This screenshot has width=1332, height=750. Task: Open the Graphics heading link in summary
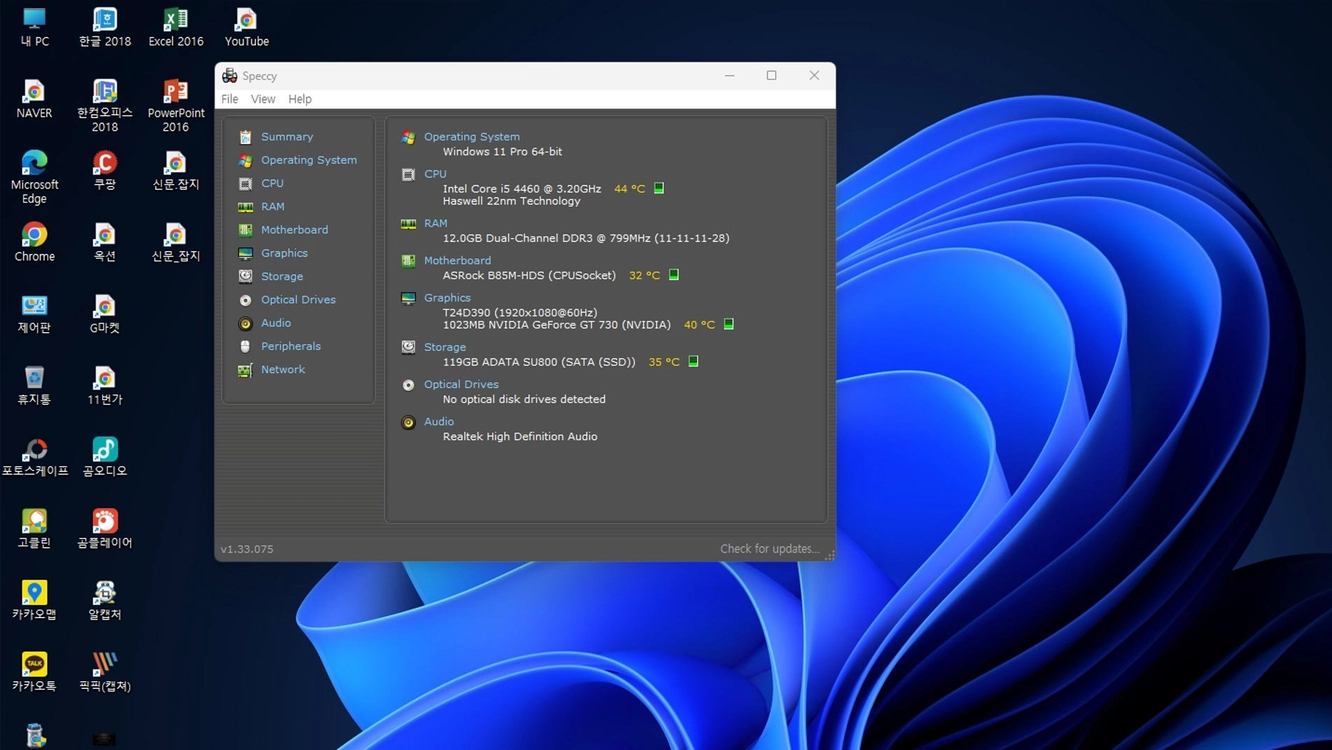point(447,298)
